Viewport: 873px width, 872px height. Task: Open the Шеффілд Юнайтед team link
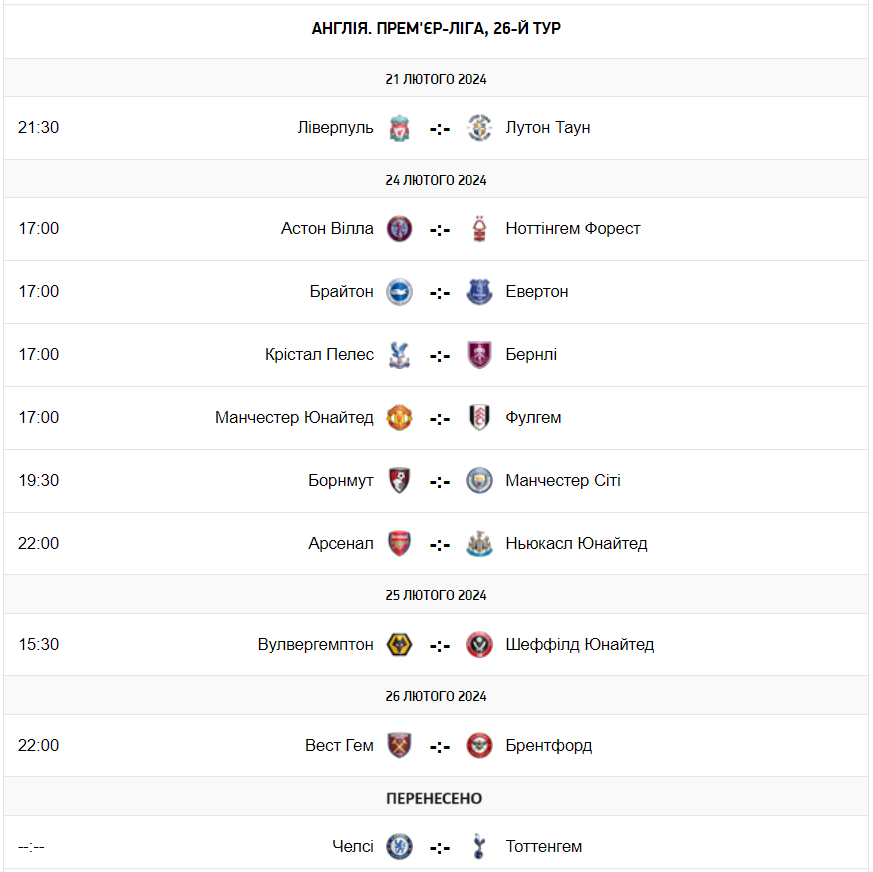(580, 645)
